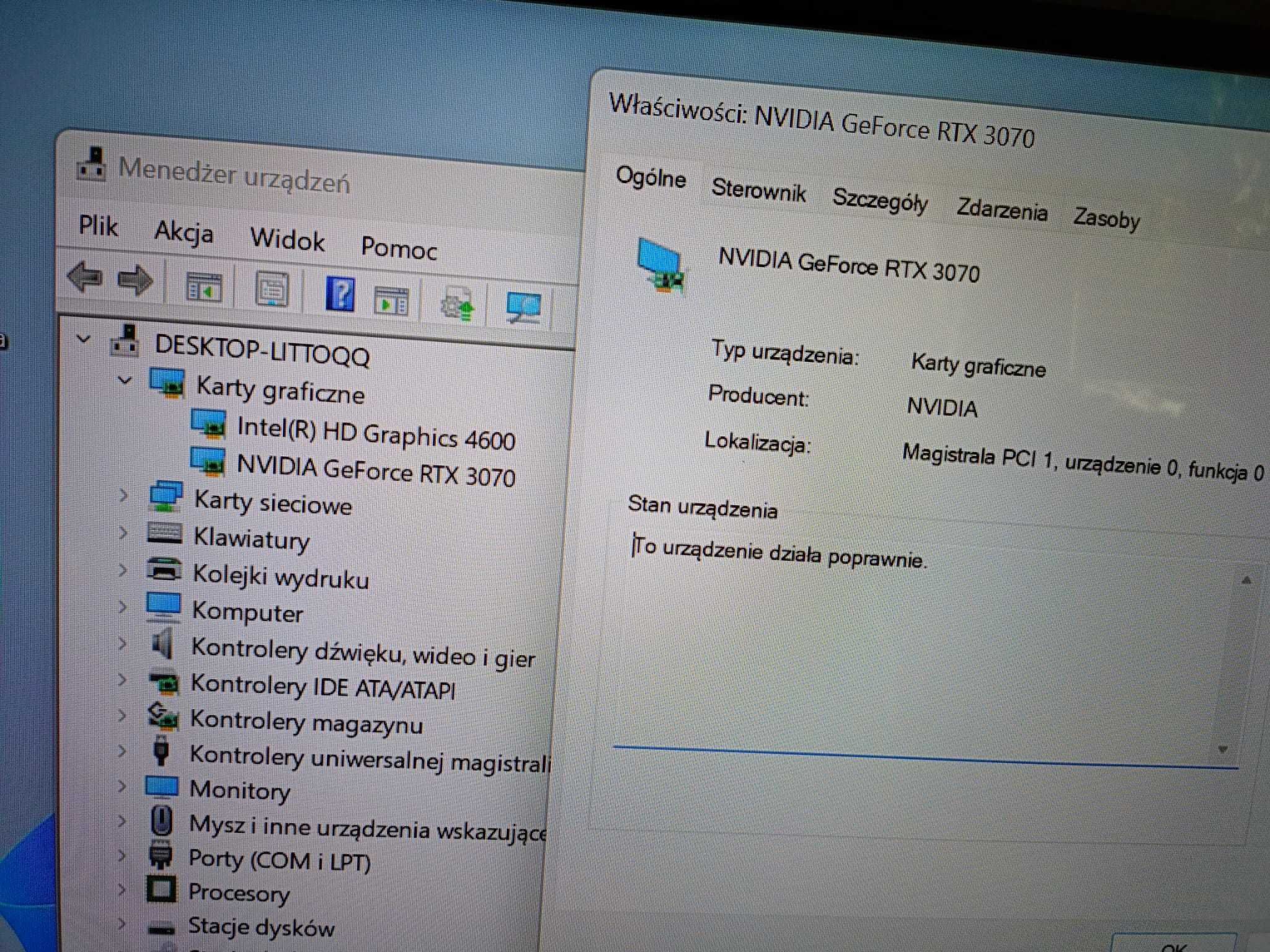Click the device status scroll up arrow

(x=1246, y=581)
